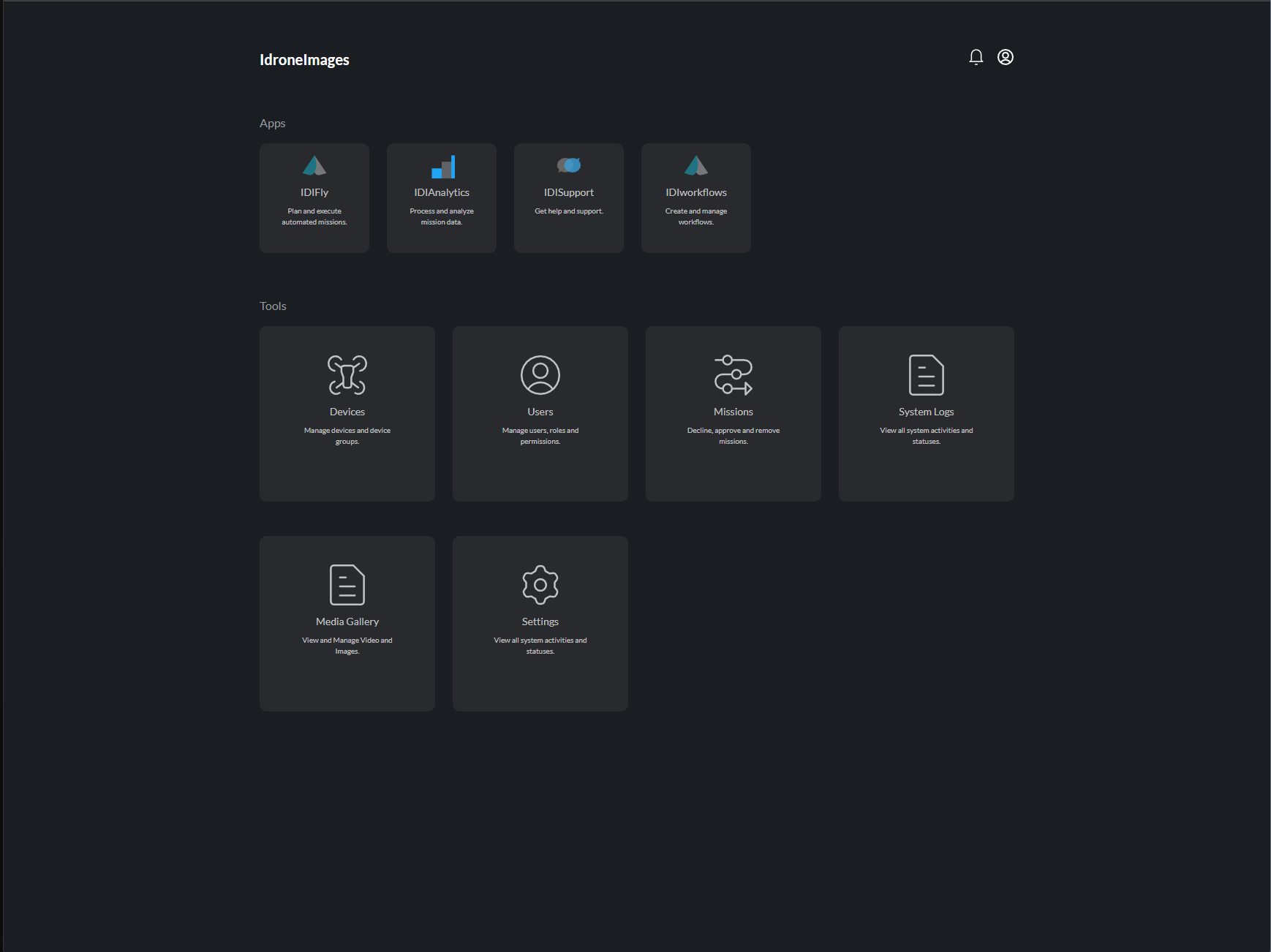Click the IdroneImages logo text
Viewport: 1271px width, 952px height.
point(304,60)
